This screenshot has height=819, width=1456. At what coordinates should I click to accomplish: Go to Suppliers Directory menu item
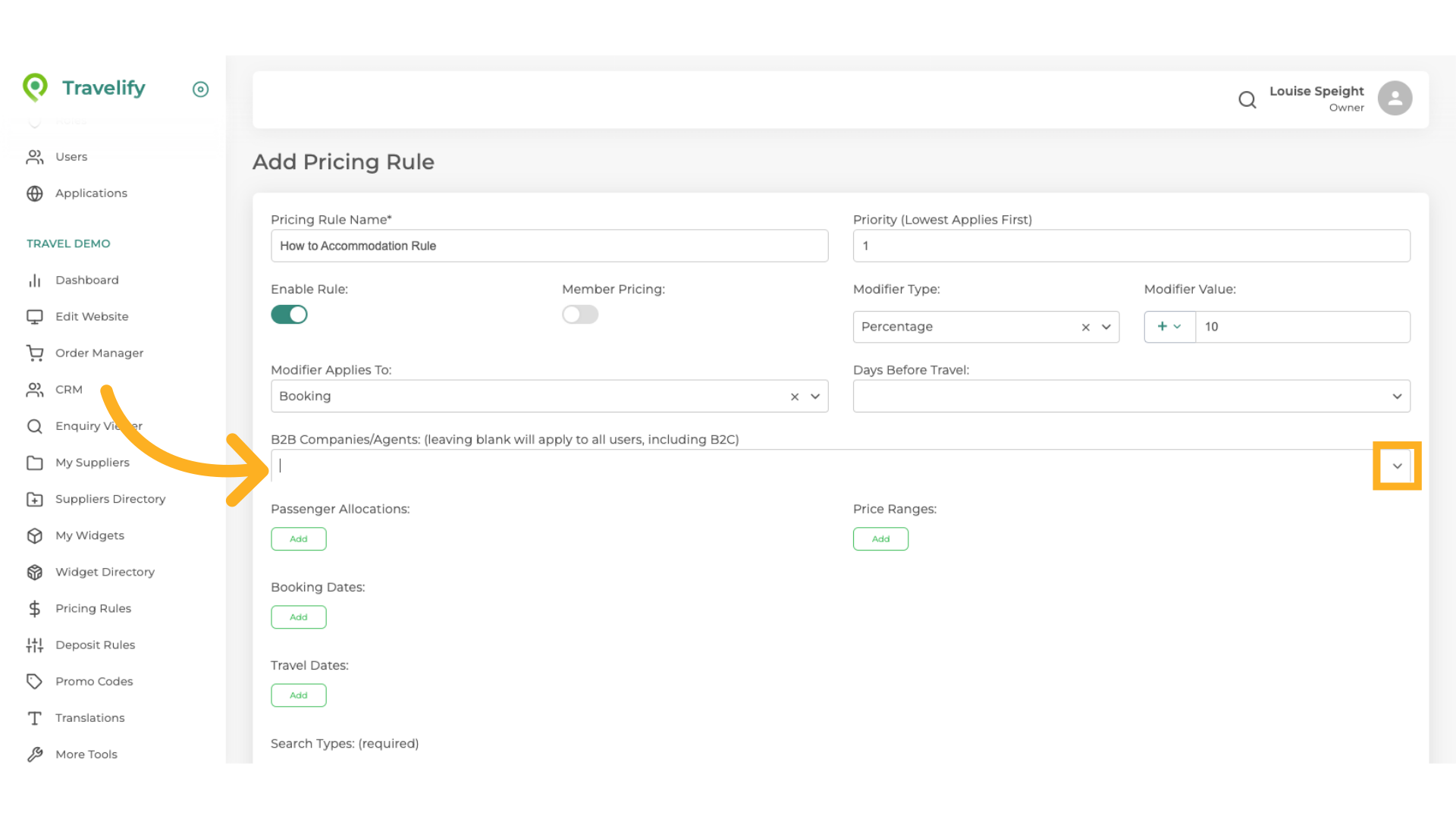(110, 499)
